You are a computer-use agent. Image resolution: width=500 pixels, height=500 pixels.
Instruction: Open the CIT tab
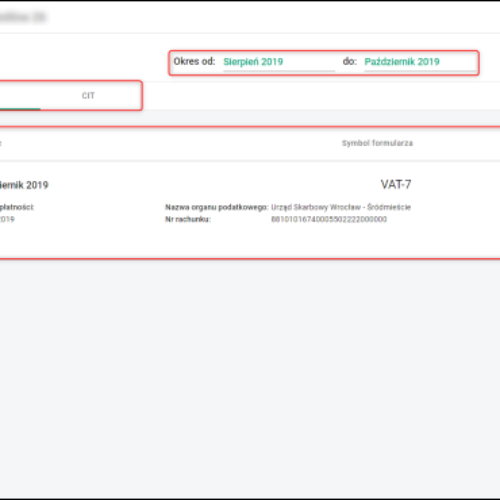[88, 96]
